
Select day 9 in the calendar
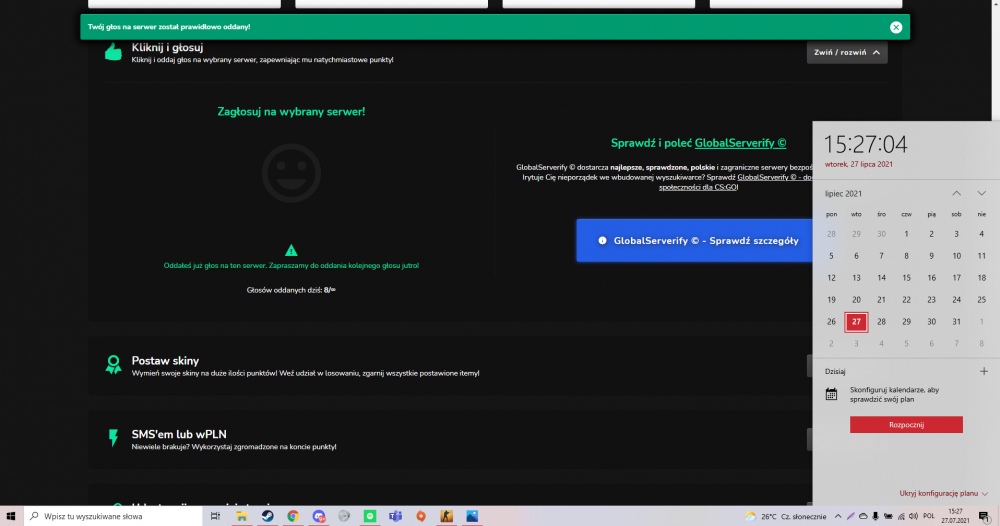931,256
